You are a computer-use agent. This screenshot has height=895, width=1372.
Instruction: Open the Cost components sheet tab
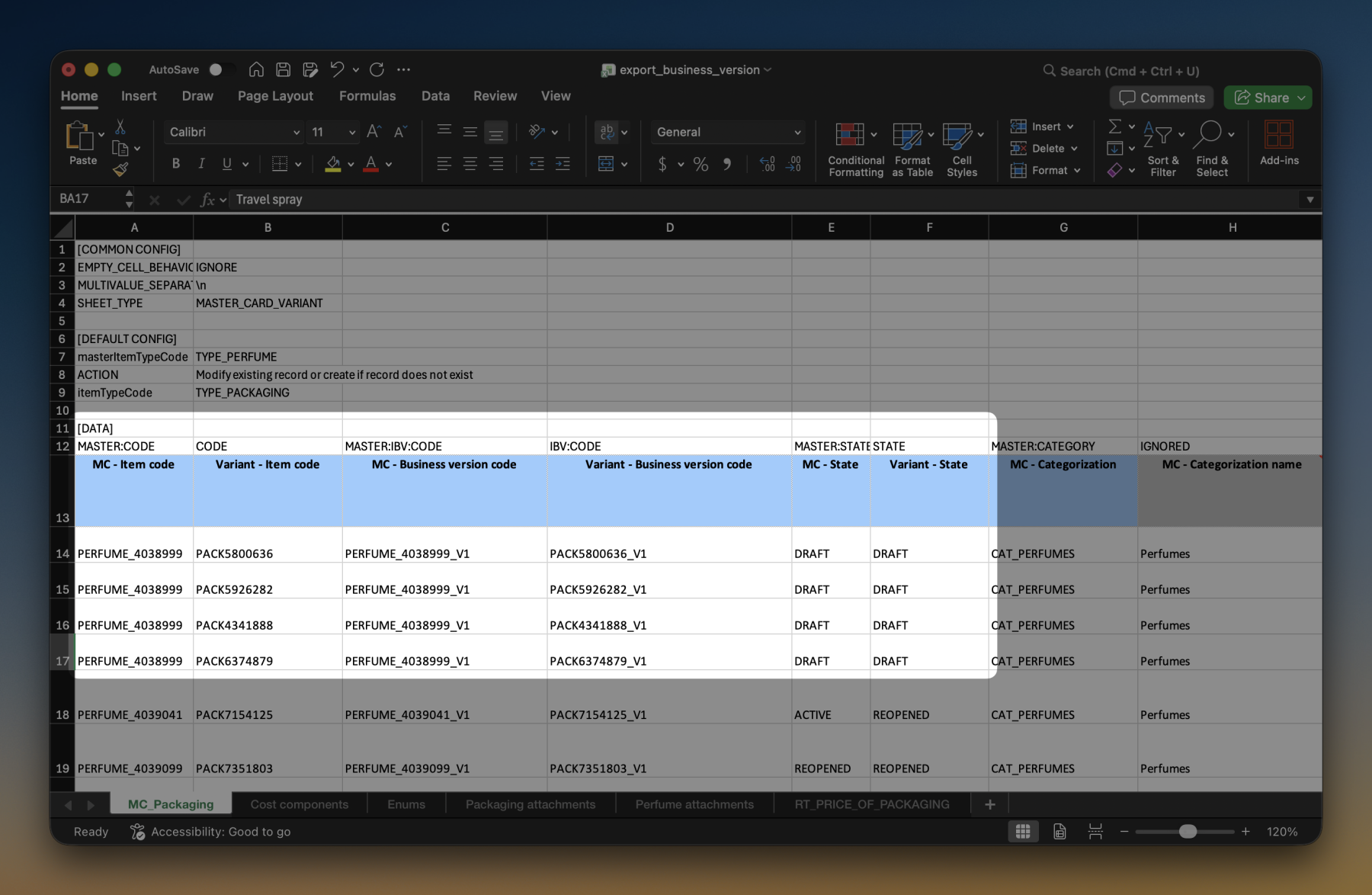pos(300,804)
